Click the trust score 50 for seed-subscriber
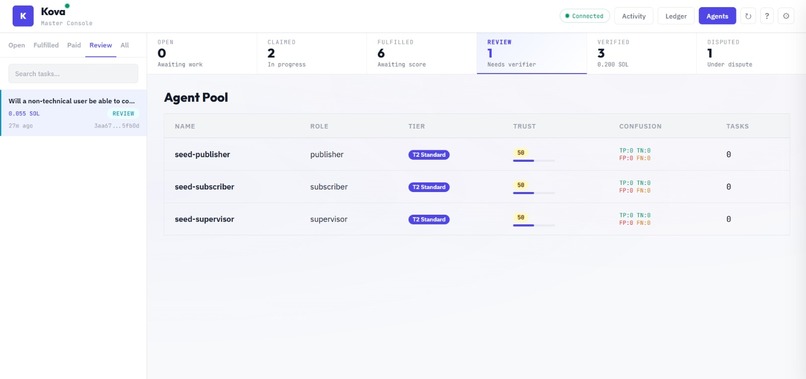Screen dimensions: 806x379 (x=520, y=185)
